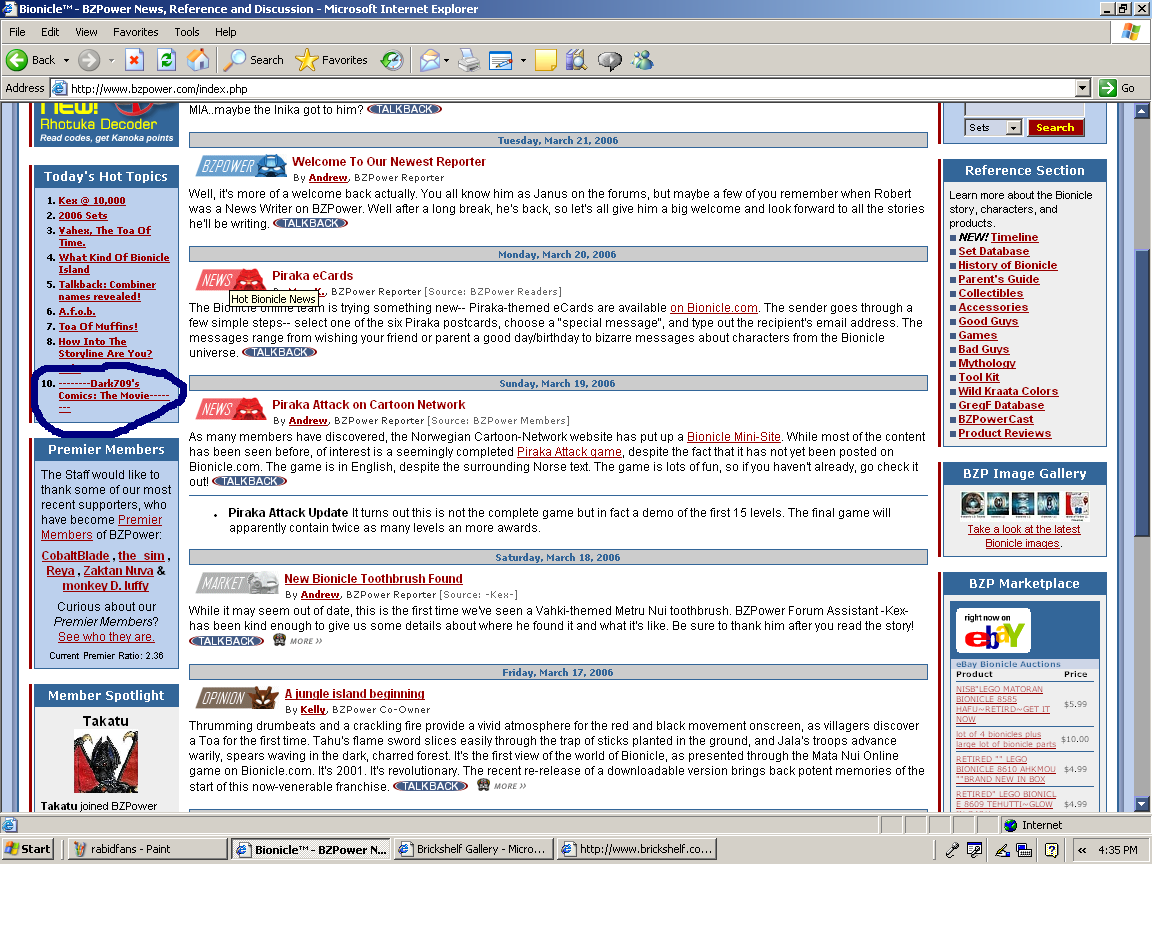This screenshot has height=929, width=1152.
Task: Open the Wild Kraata Colors link
Action: tap(1008, 391)
